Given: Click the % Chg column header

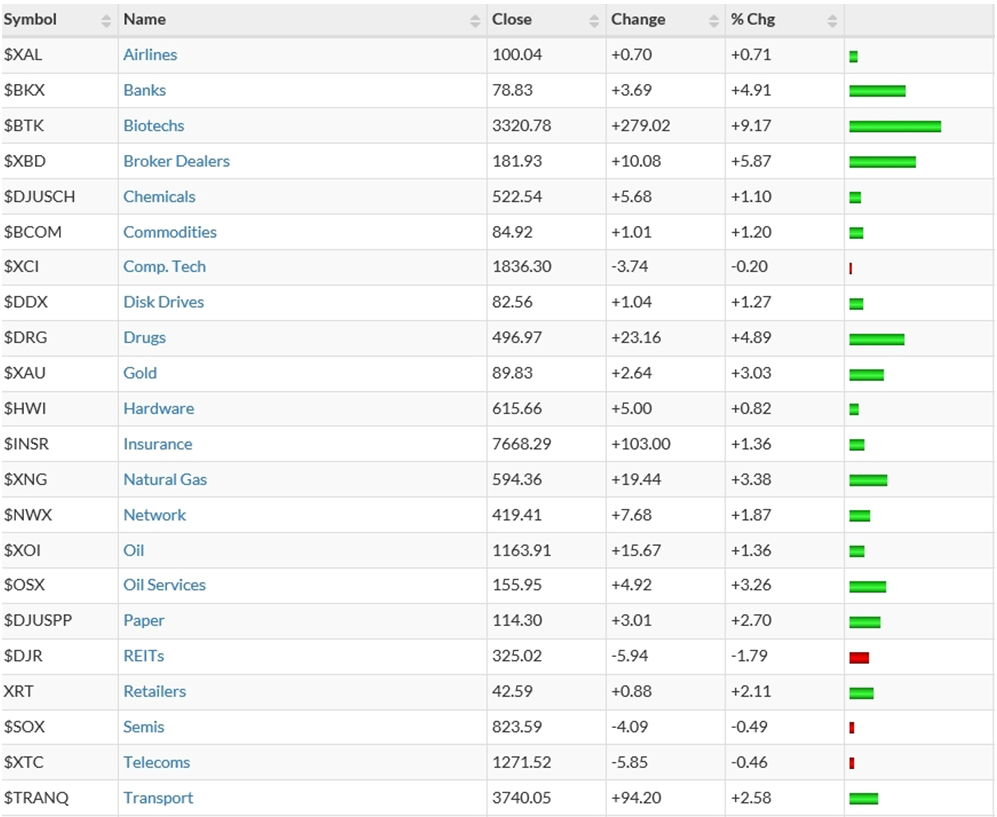Looking at the screenshot, I should (x=753, y=20).
